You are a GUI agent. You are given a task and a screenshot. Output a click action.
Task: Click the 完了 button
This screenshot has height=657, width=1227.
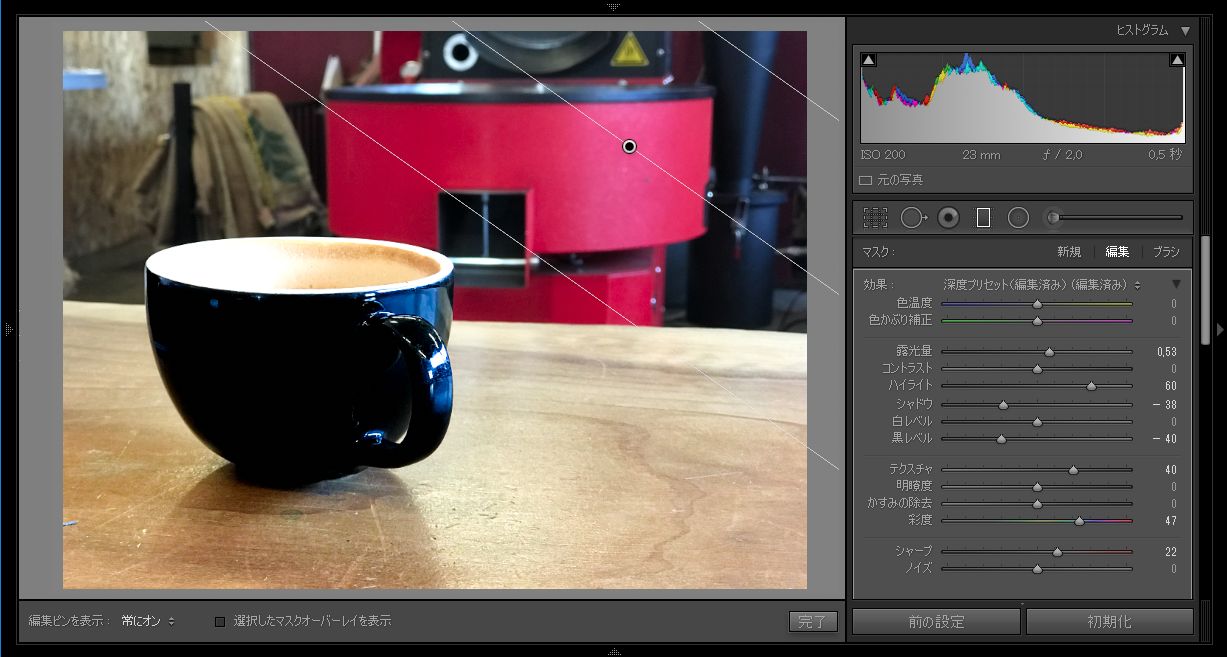pos(813,621)
